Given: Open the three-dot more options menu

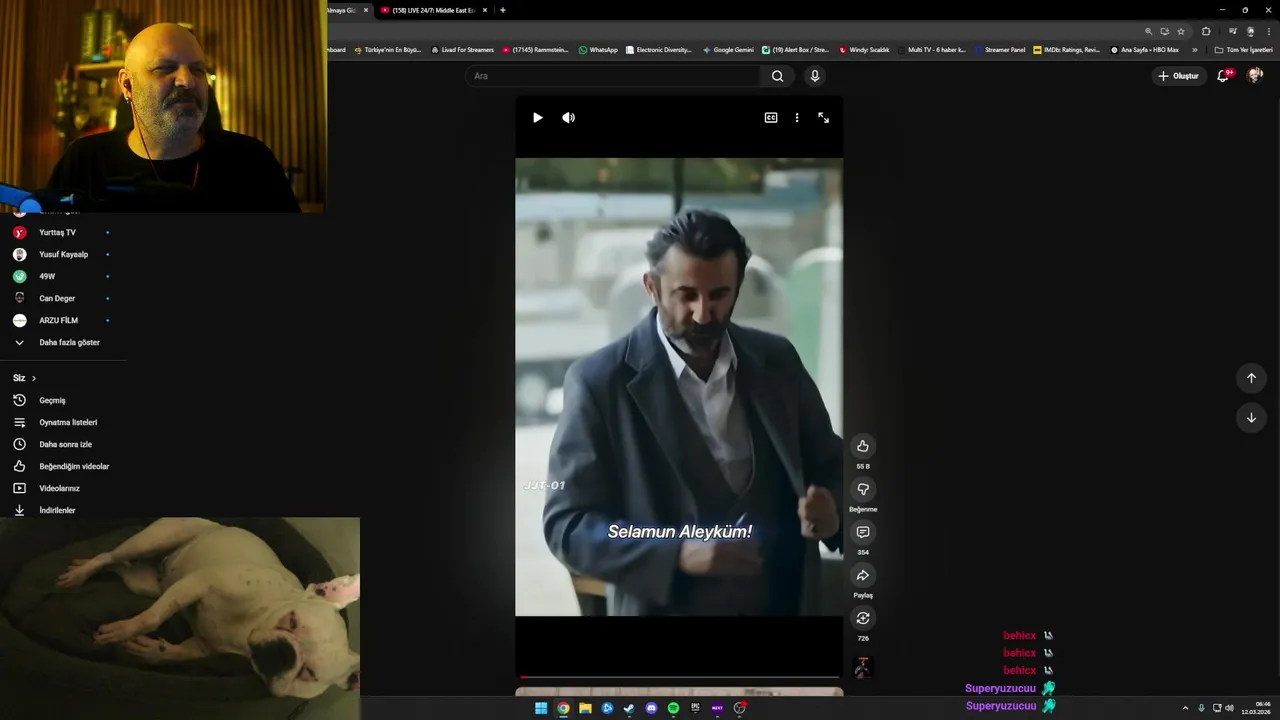Looking at the screenshot, I should tap(797, 118).
